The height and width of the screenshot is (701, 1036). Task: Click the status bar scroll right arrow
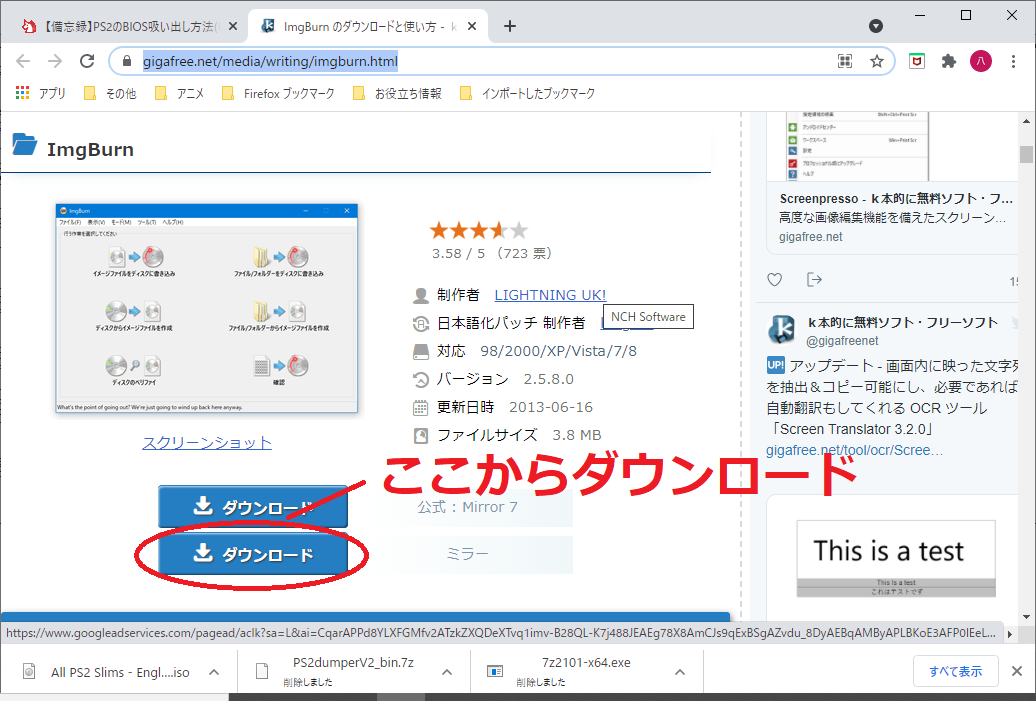[1009, 634]
